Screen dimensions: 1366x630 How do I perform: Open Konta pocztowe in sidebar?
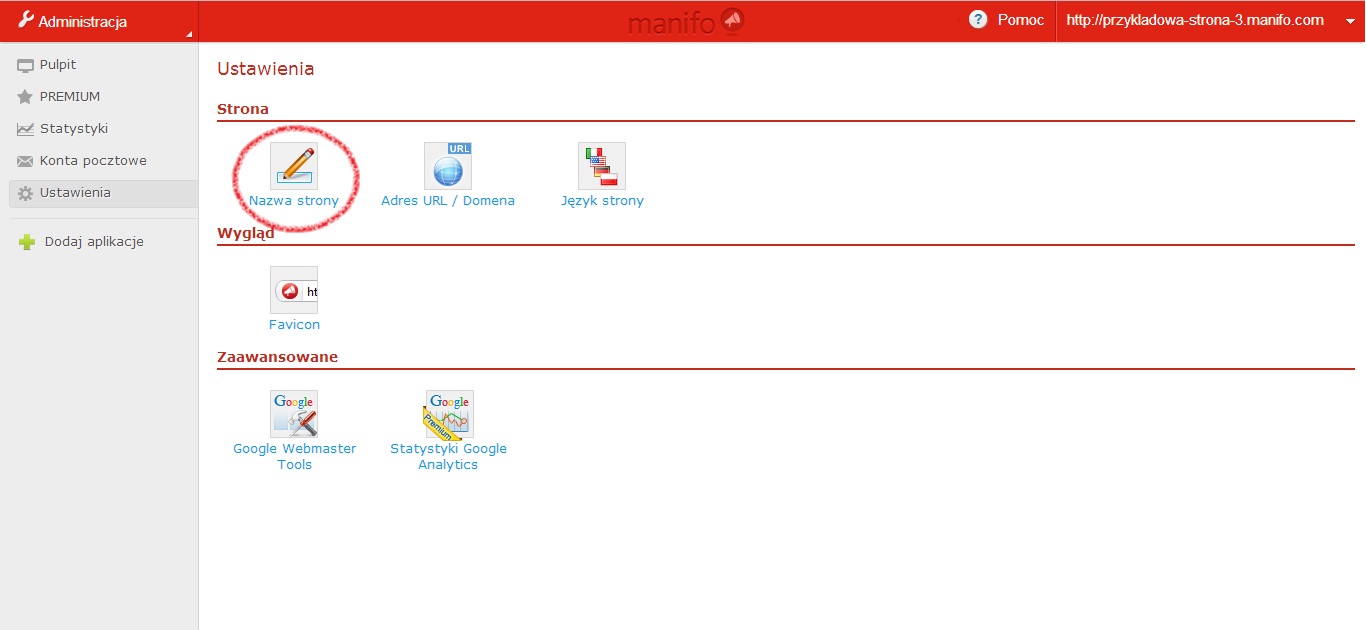[93, 161]
